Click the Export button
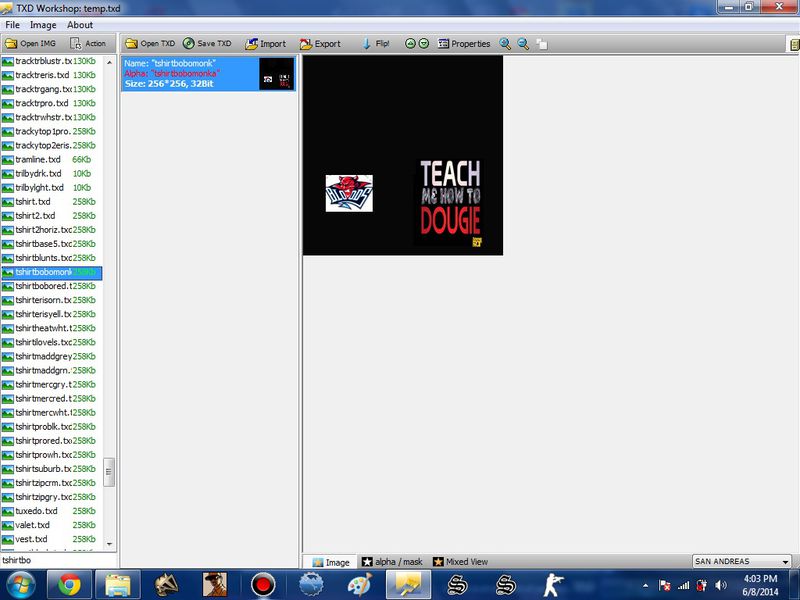This screenshot has height=600, width=800. point(320,44)
